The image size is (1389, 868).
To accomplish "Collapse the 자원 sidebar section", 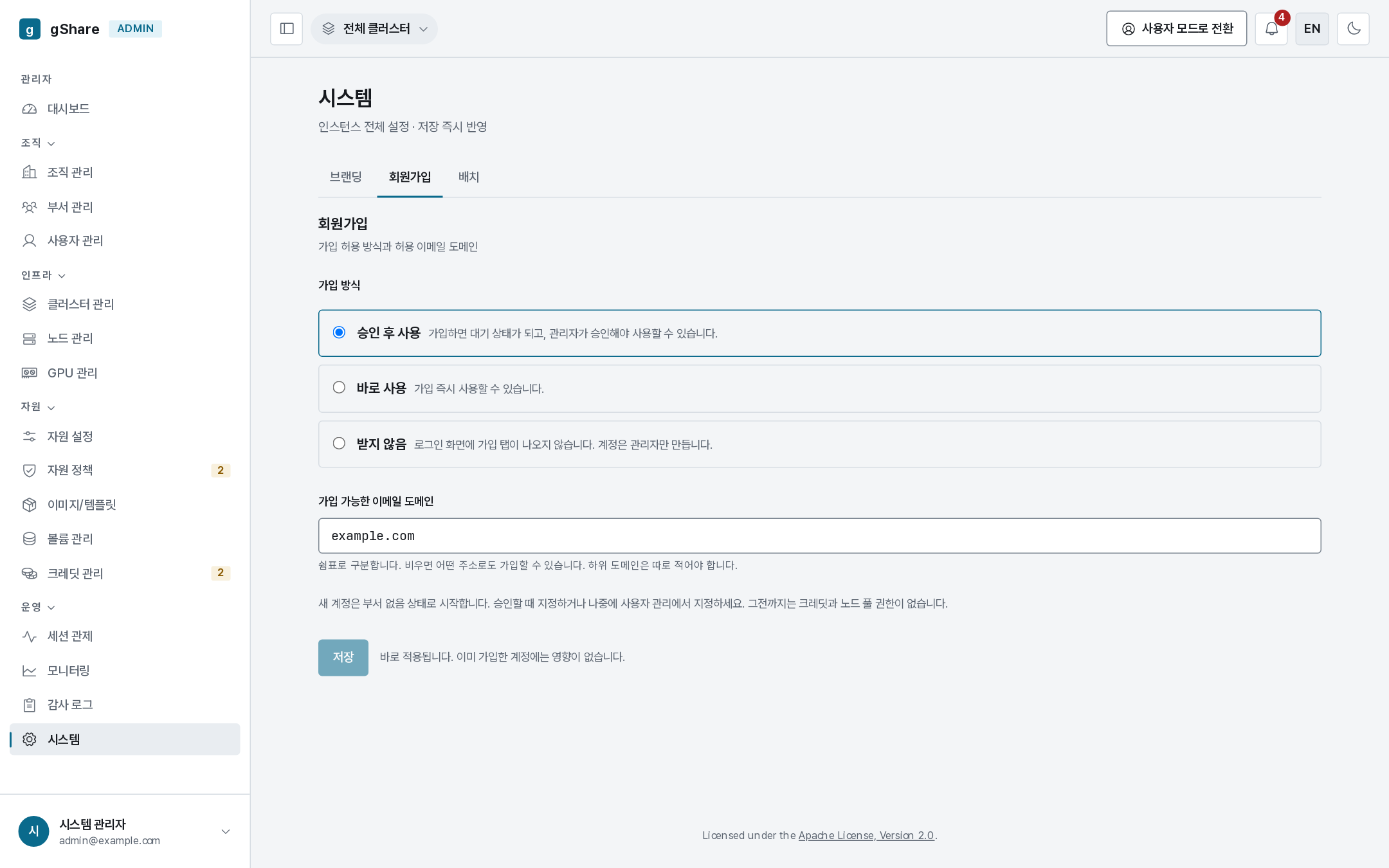I will point(38,407).
